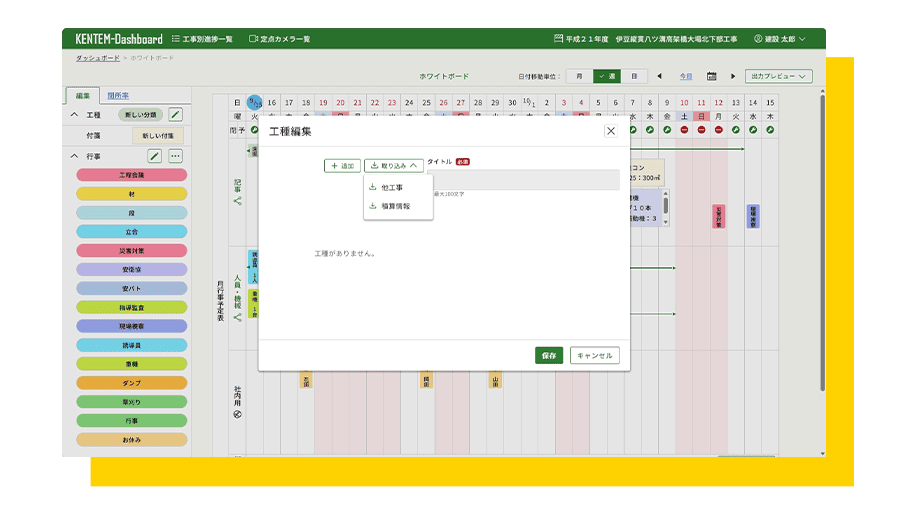The height and width of the screenshot is (515, 916).
Task: Click the pink sticky note on the 12th
Action: point(719,217)
